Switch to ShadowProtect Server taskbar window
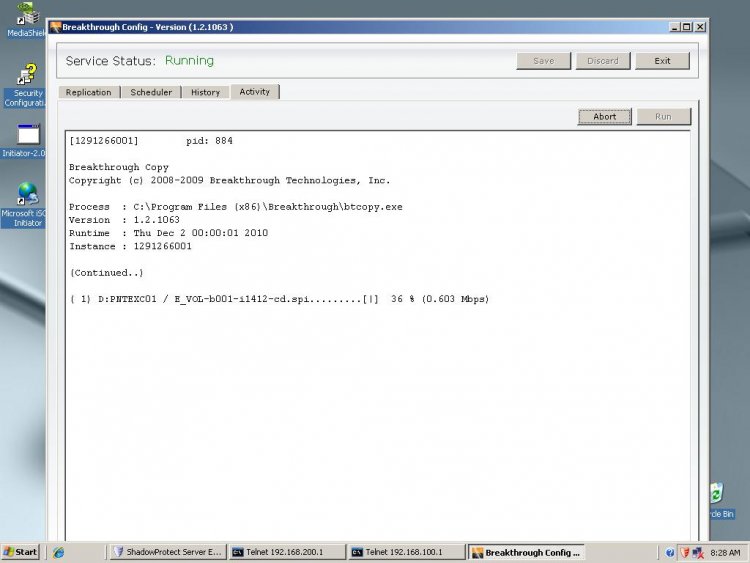 tap(168, 552)
